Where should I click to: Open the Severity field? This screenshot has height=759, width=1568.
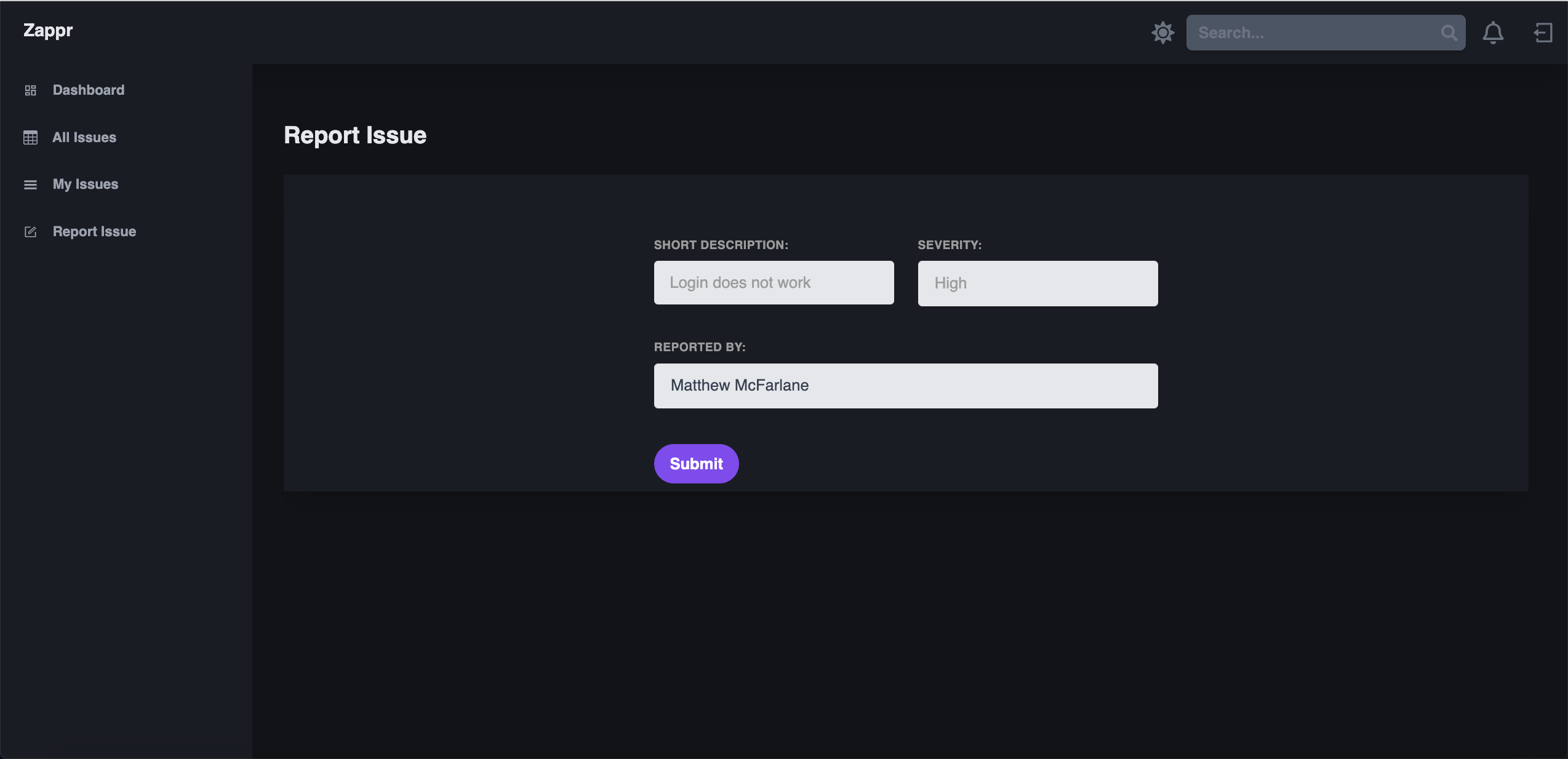click(x=1038, y=284)
